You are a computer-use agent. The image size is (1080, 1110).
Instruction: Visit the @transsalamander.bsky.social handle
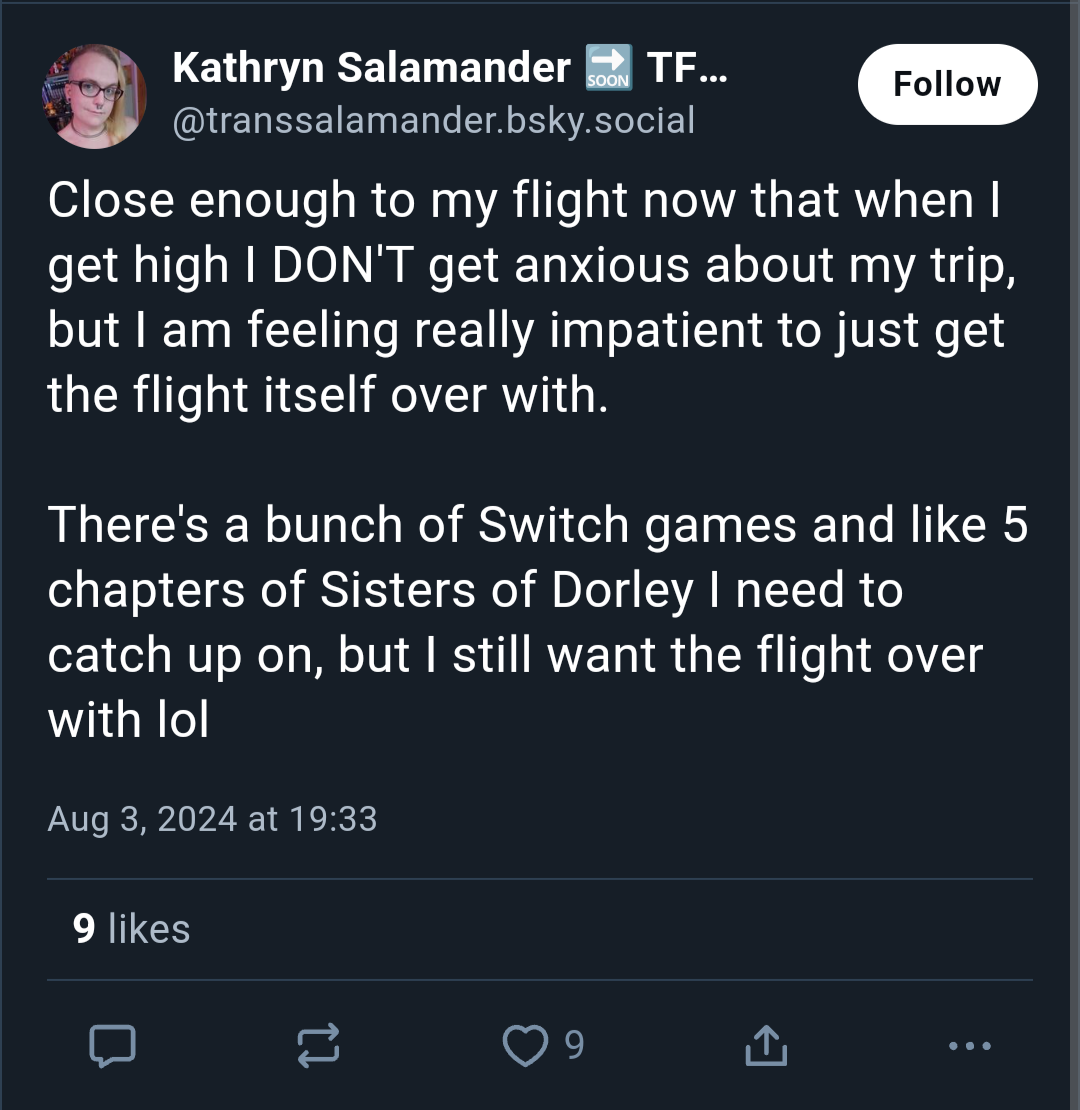coord(434,120)
